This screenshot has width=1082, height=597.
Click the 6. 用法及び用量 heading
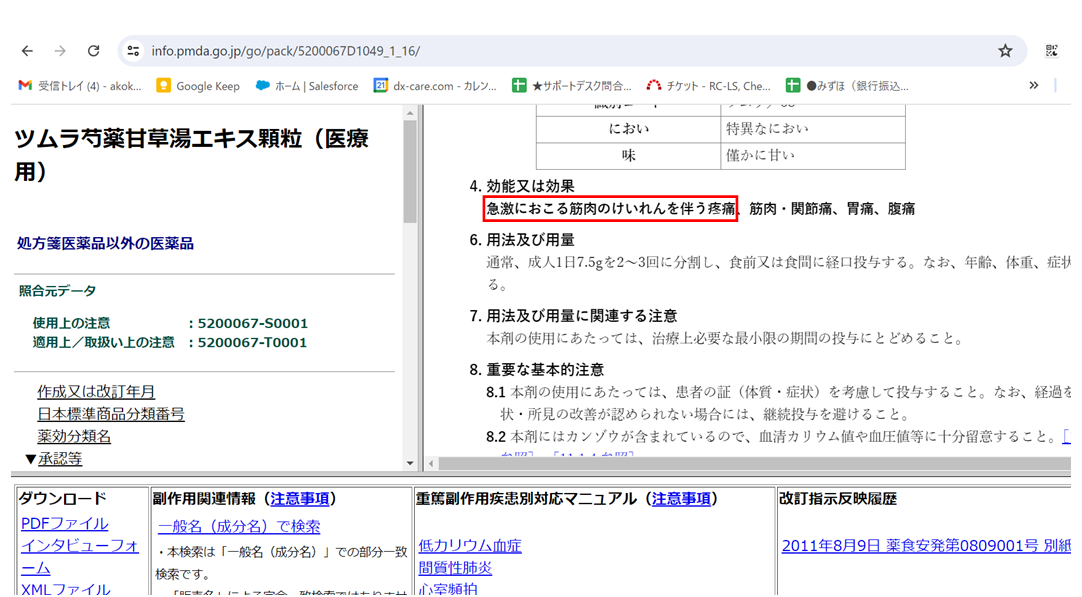tap(522, 240)
